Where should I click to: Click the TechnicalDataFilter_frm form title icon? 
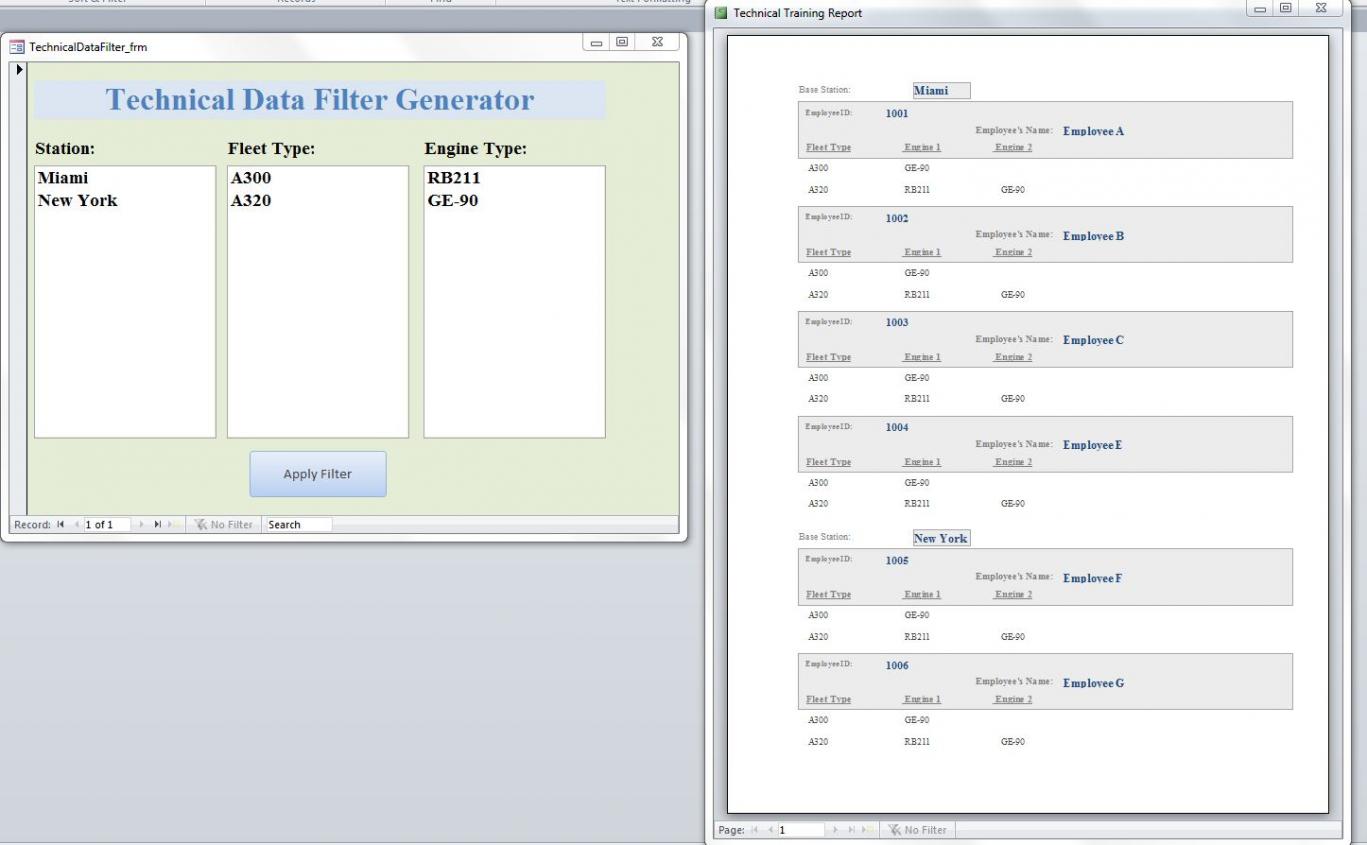[x=17, y=47]
